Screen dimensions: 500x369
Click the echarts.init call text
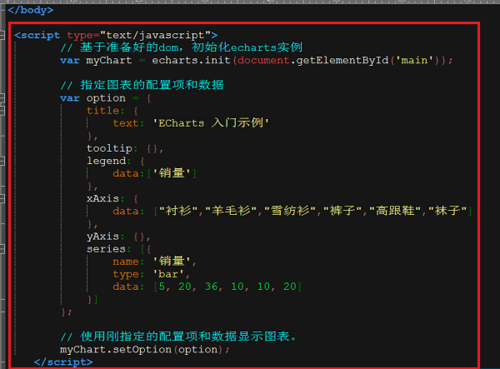pyautogui.click(x=191, y=60)
